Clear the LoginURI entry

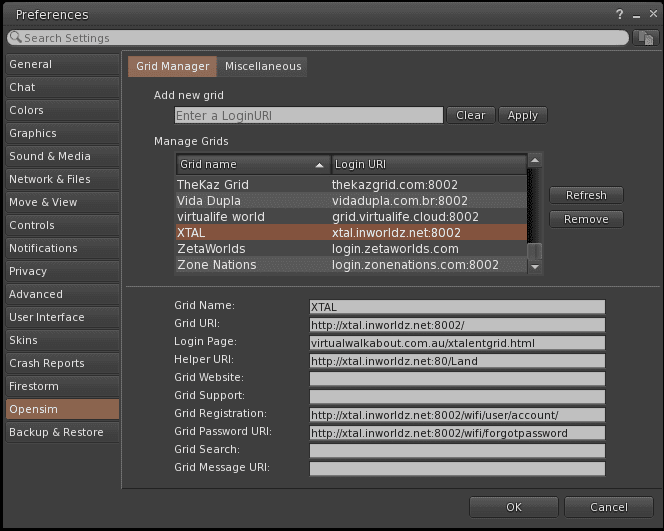[x=470, y=115]
